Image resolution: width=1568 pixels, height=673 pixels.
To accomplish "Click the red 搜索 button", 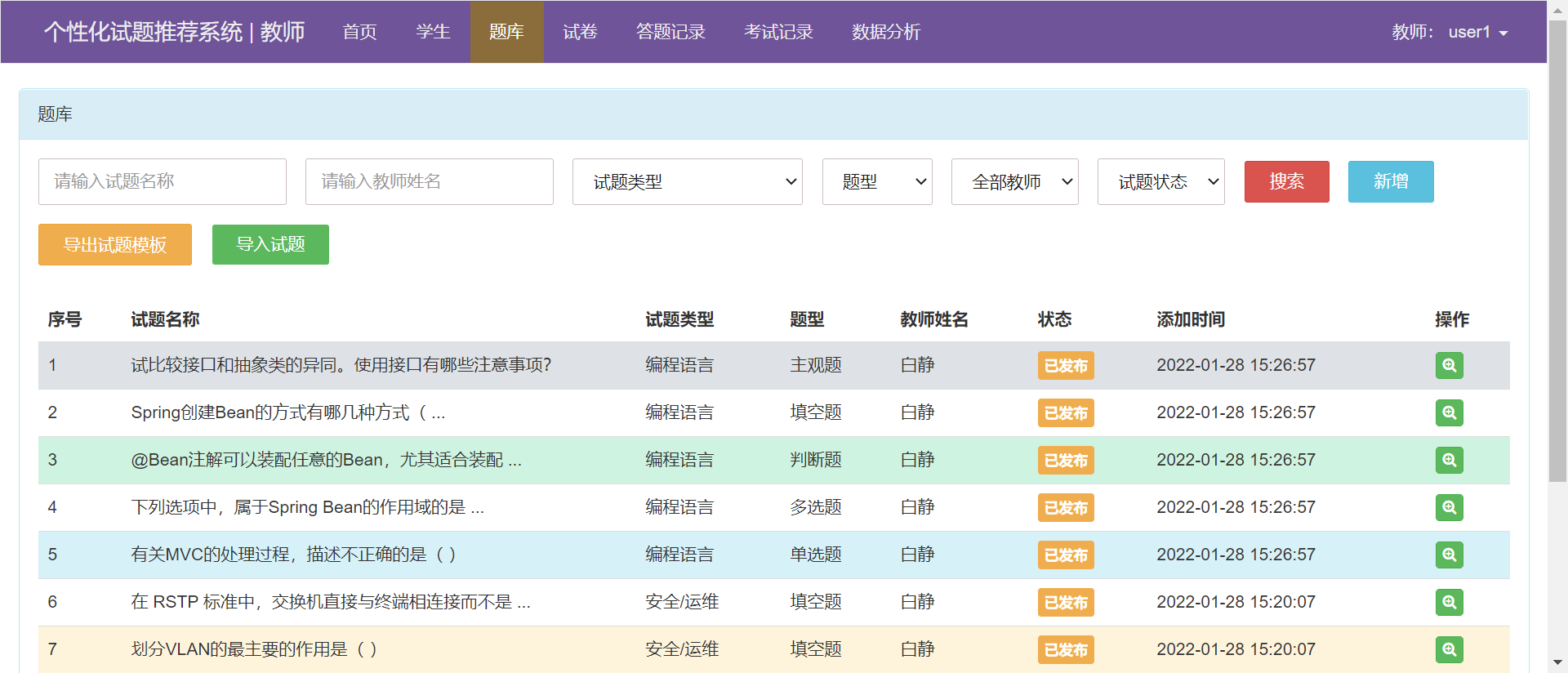I will (x=1286, y=181).
